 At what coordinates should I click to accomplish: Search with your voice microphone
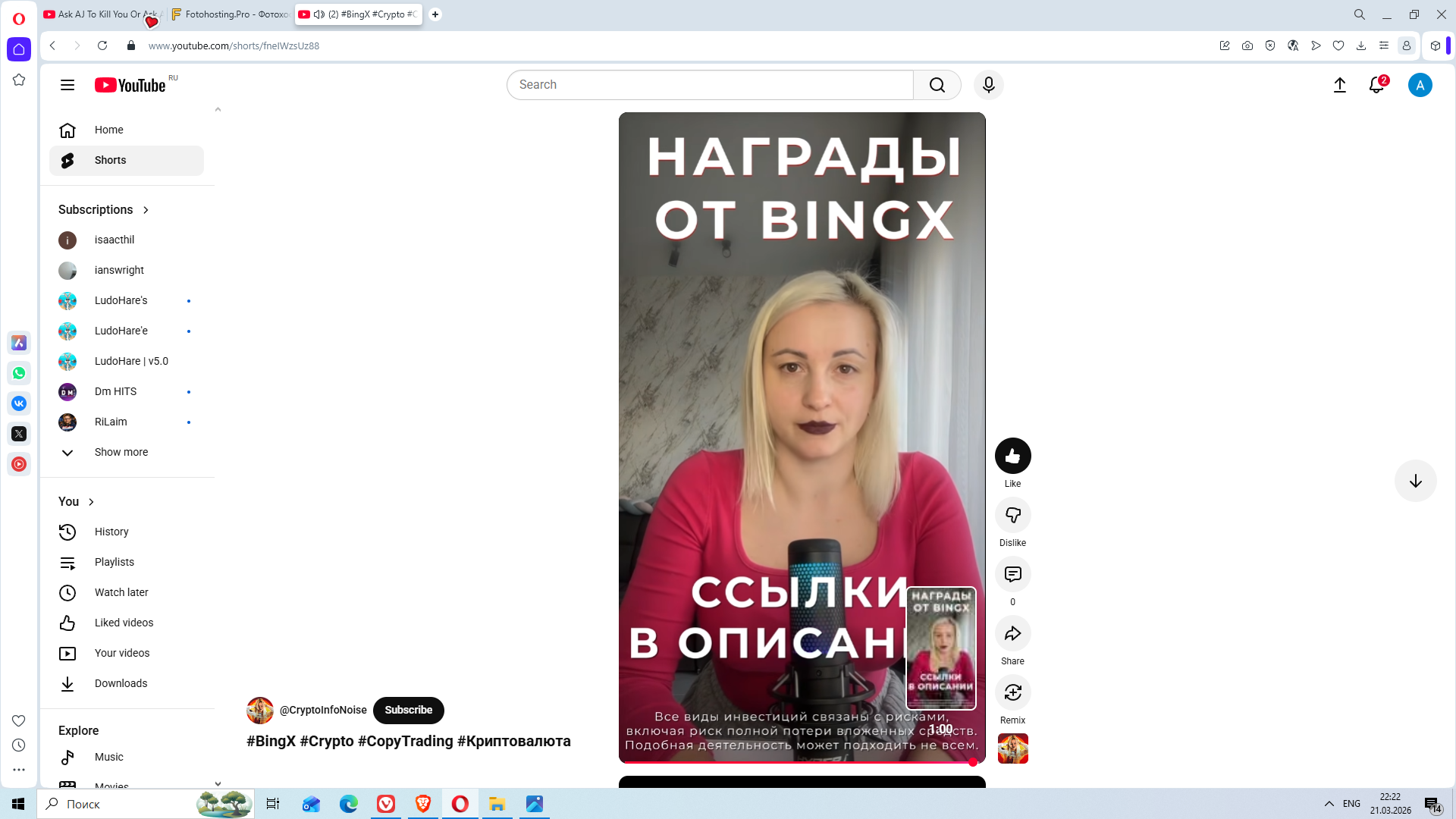click(988, 85)
